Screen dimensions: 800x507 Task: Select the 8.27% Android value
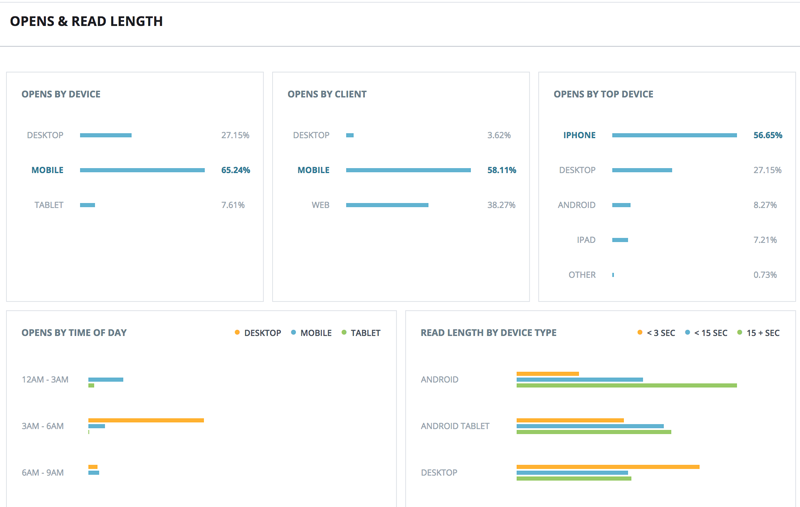765,205
